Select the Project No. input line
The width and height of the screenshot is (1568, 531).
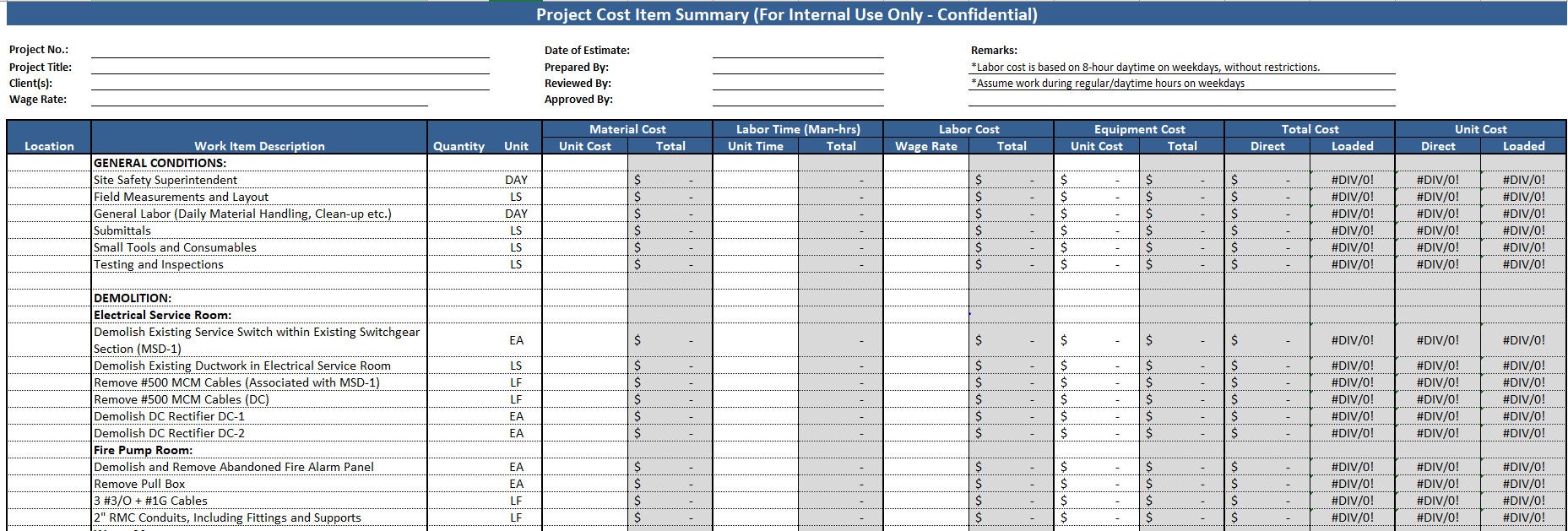pyautogui.click(x=290, y=50)
